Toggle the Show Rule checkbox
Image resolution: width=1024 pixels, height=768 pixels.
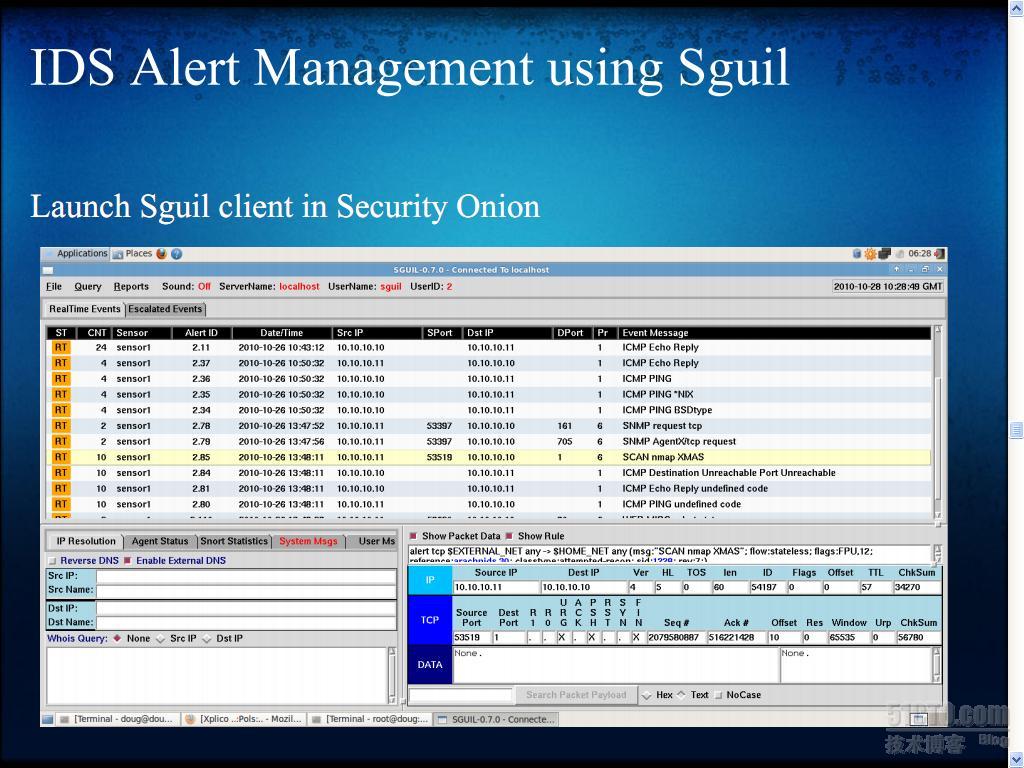point(509,536)
